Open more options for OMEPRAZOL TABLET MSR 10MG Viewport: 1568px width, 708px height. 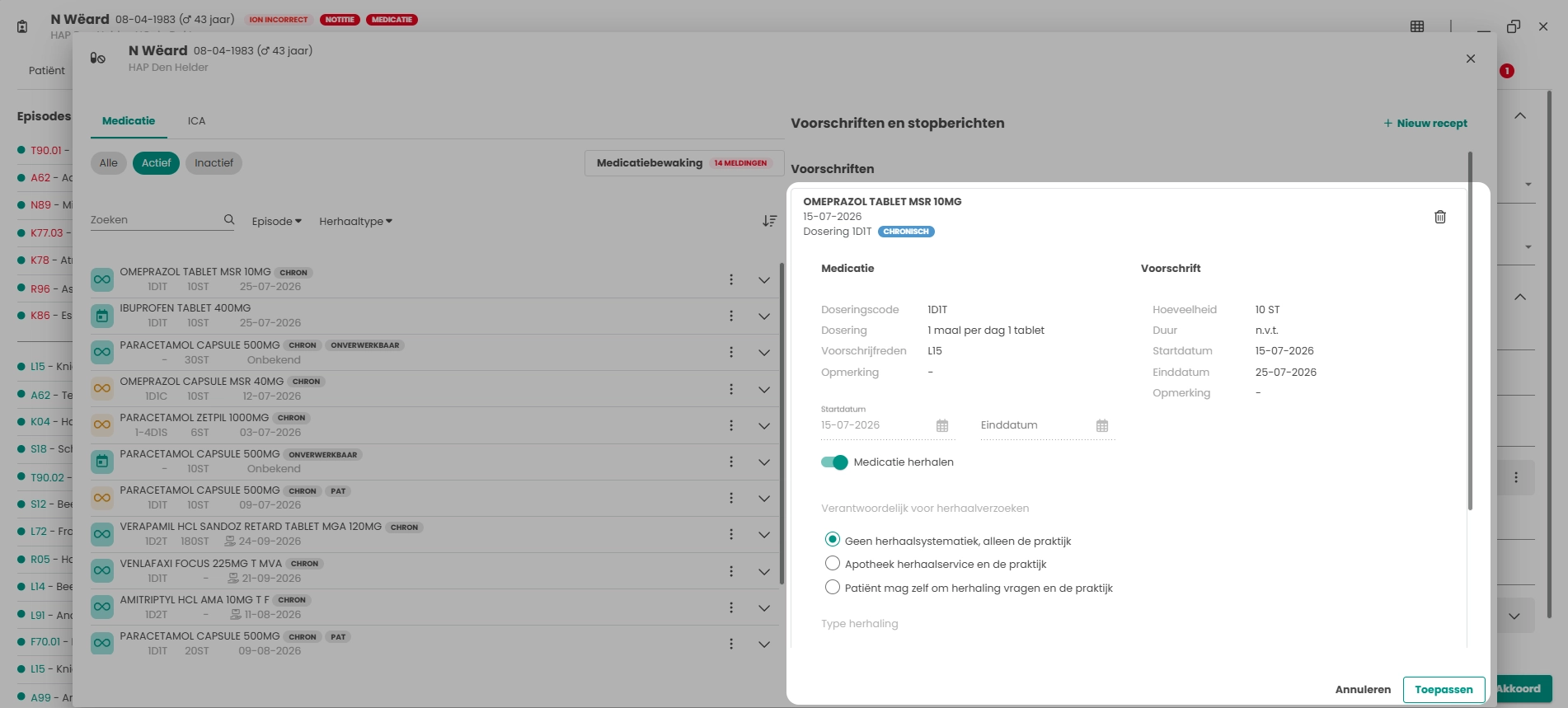tap(730, 279)
